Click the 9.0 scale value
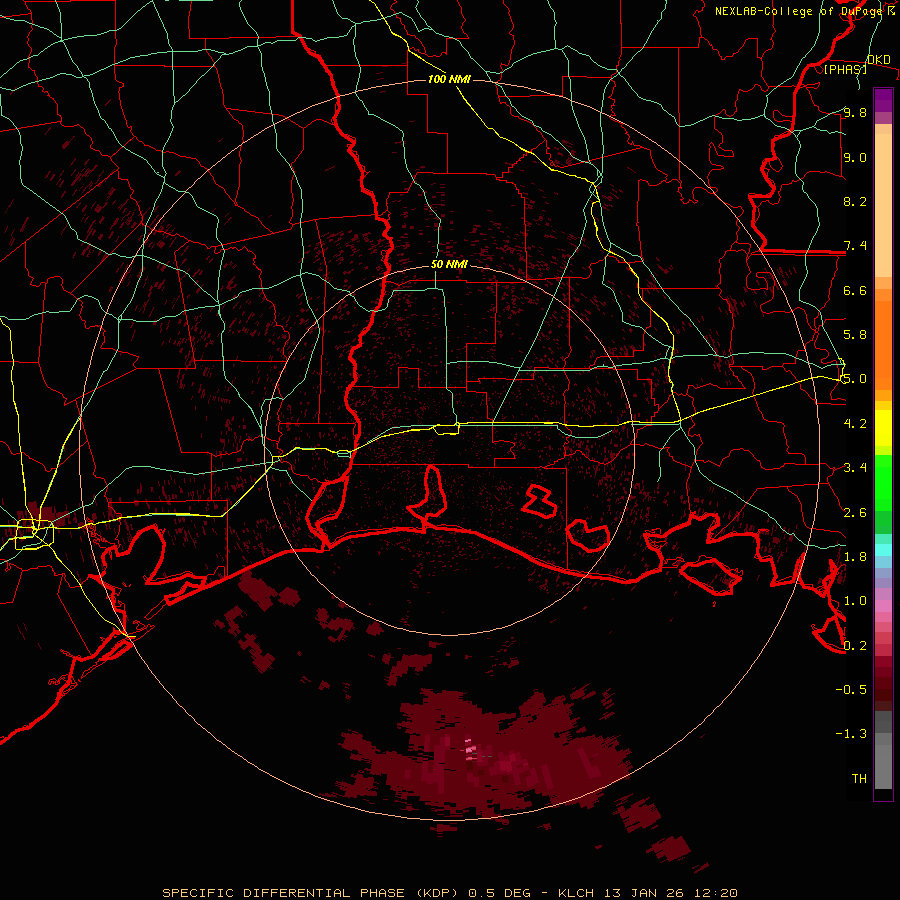This screenshot has width=900, height=900. coord(855,157)
